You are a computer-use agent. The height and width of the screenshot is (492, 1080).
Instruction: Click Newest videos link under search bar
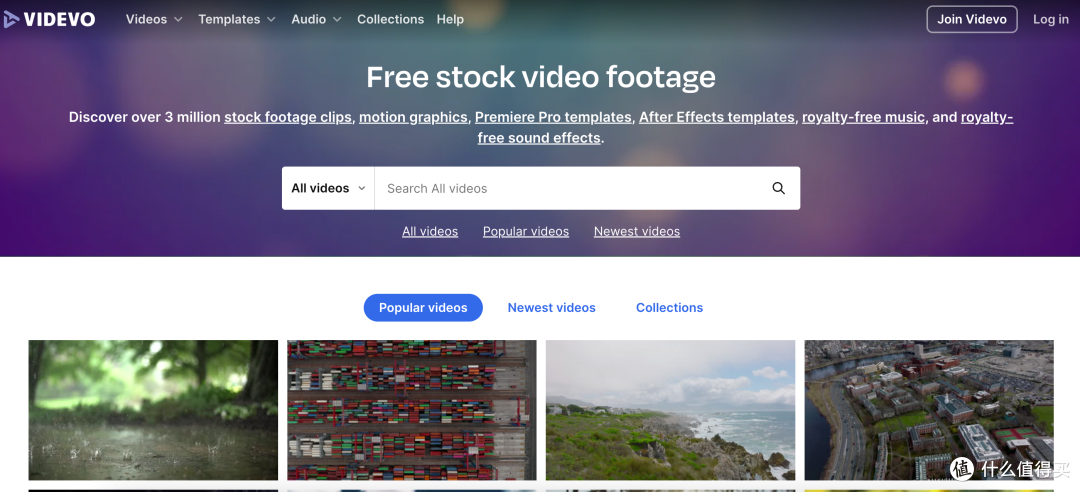pyautogui.click(x=636, y=232)
